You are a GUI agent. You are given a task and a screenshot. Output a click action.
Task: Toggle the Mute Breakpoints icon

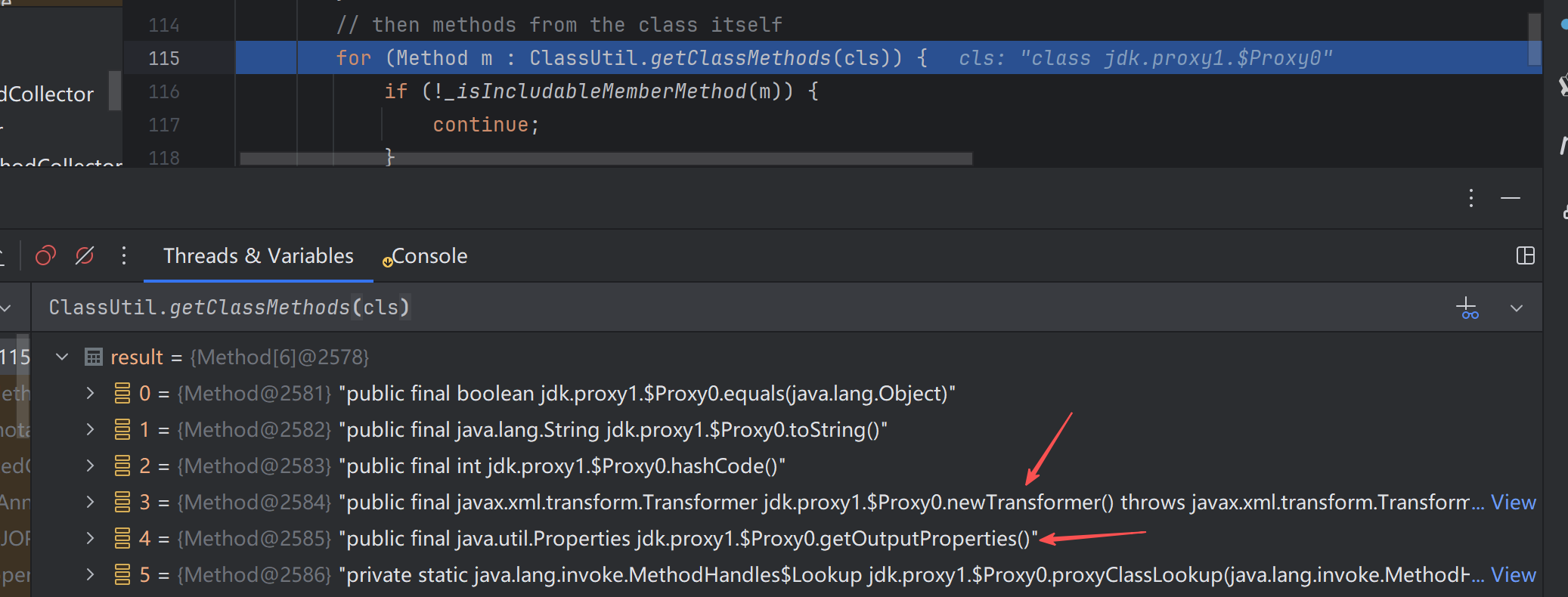85,256
